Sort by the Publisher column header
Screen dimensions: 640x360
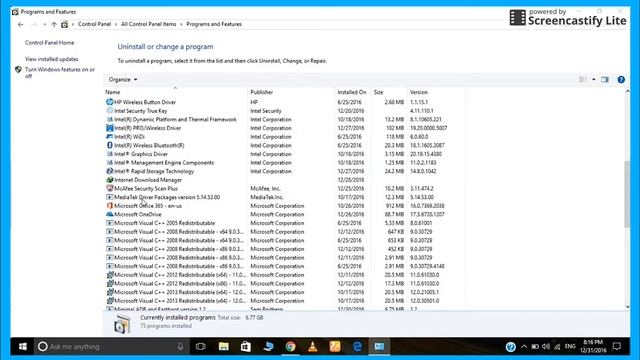262,92
